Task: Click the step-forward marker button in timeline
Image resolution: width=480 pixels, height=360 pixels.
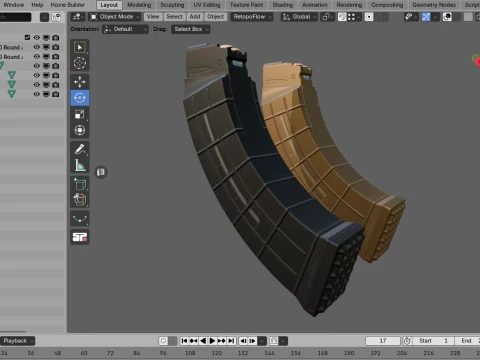Action: 253,341
